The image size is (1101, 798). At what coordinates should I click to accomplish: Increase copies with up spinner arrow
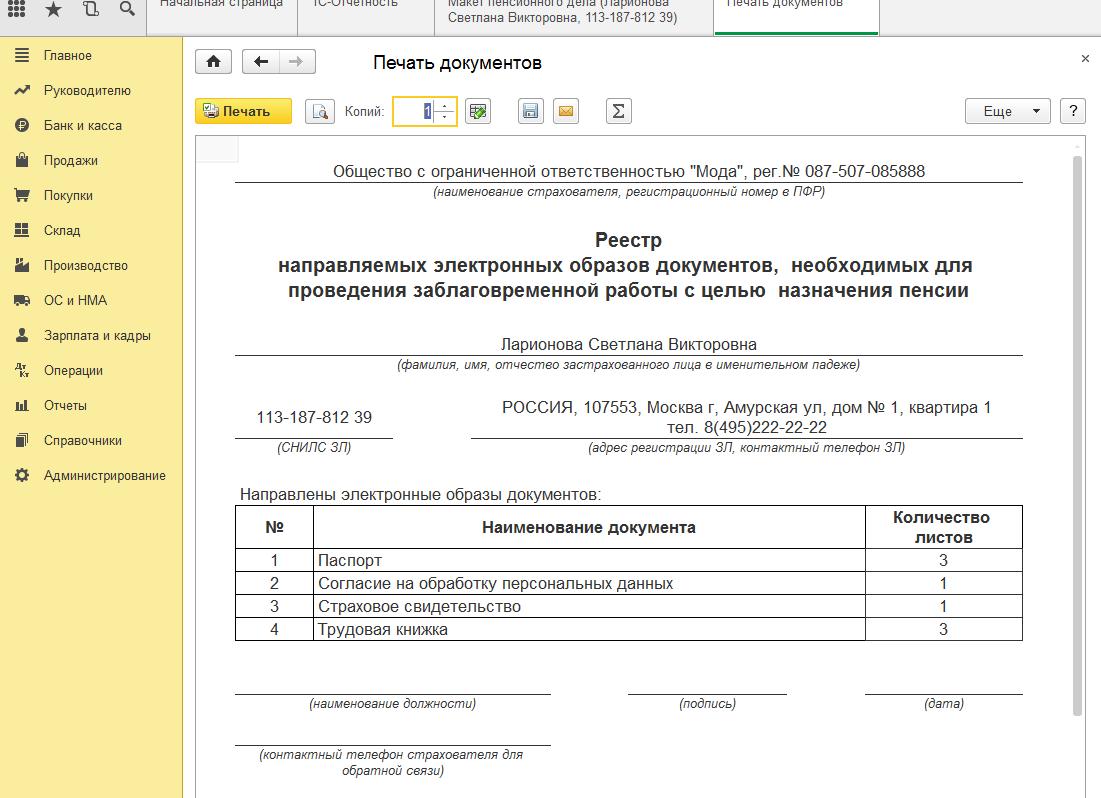pyautogui.click(x=444, y=105)
